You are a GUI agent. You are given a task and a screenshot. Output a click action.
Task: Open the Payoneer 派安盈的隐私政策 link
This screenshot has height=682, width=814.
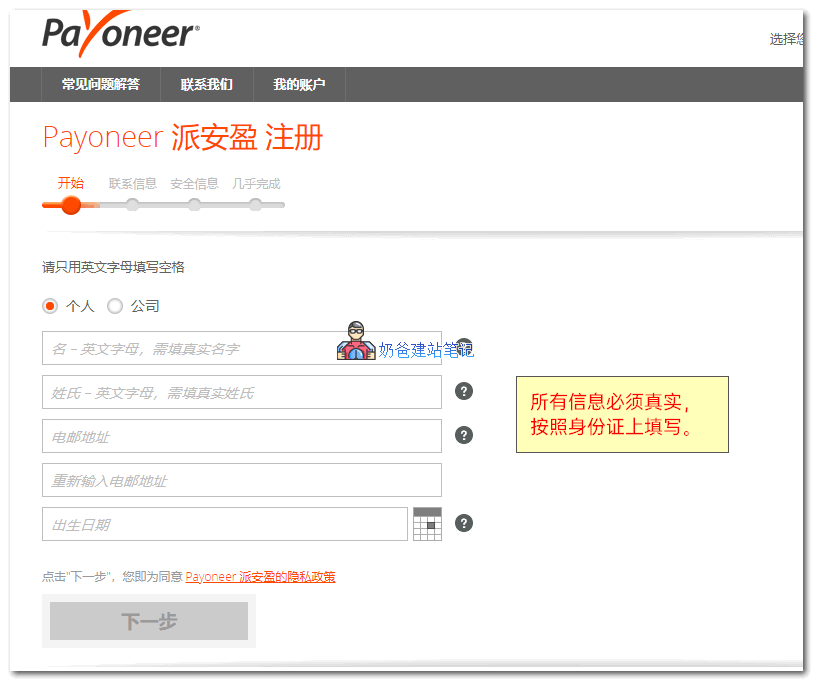point(260,577)
